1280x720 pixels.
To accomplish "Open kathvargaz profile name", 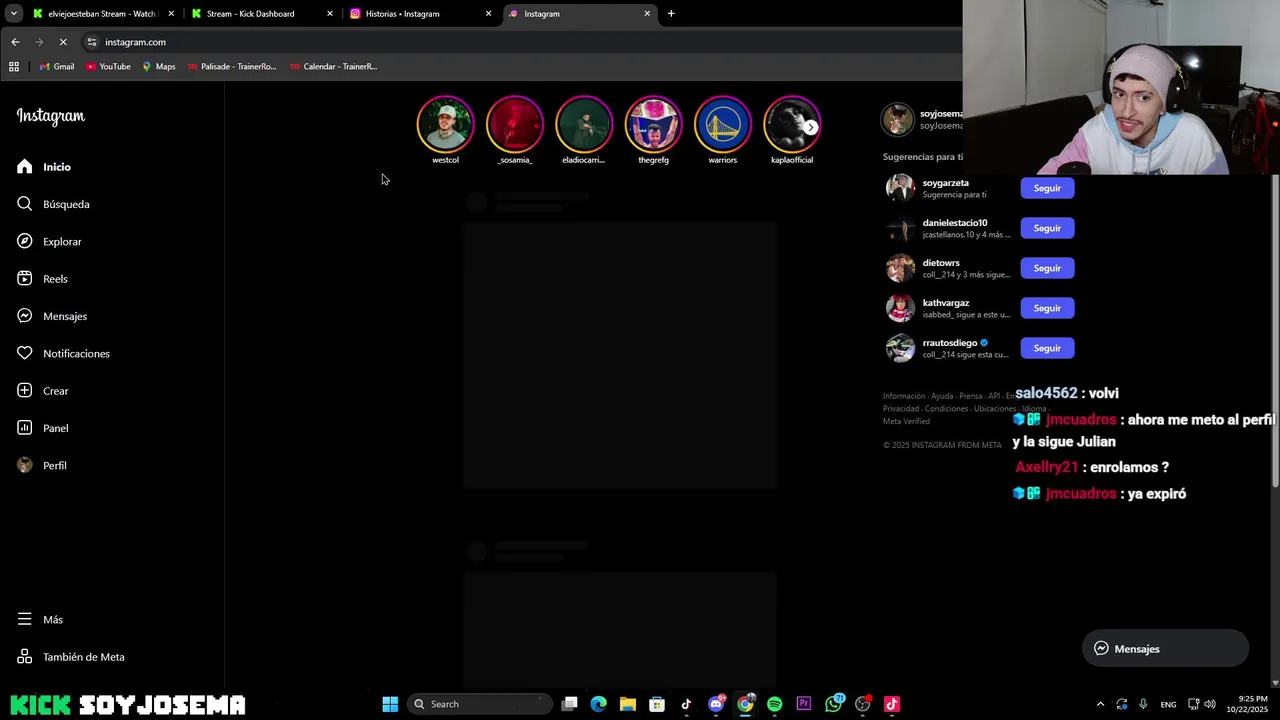I will (945, 303).
